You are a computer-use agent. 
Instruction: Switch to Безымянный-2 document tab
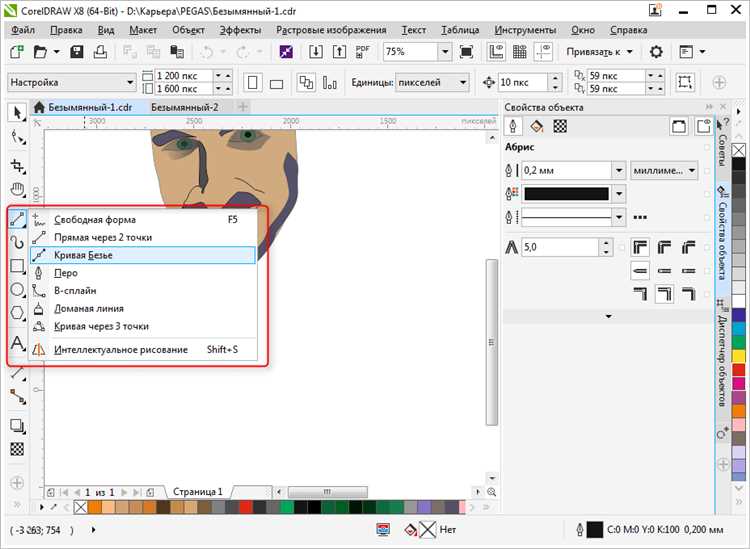coord(185,107)
